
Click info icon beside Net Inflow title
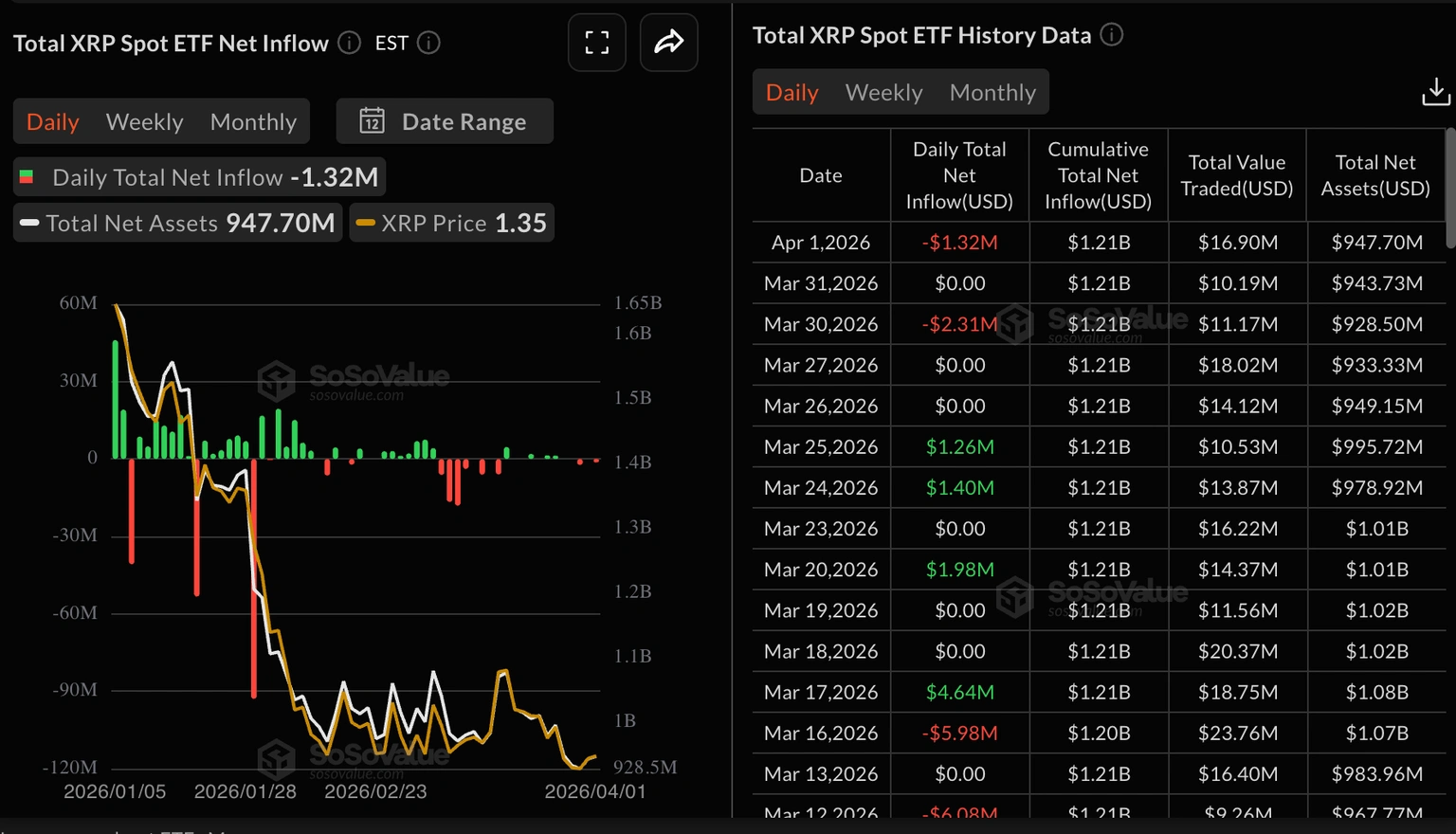[x=349, y=43]
